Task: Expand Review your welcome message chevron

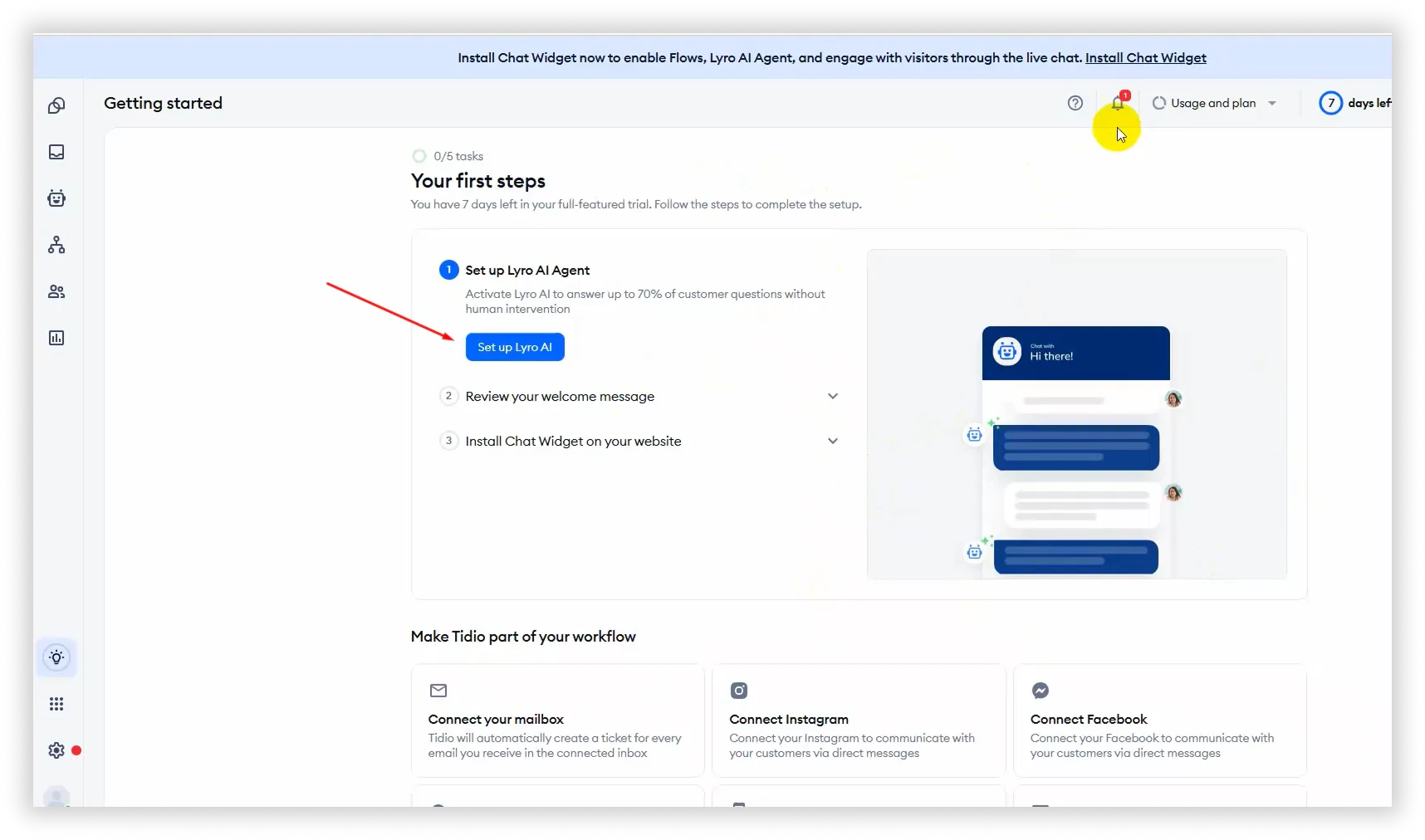Action: click(833, 396)
